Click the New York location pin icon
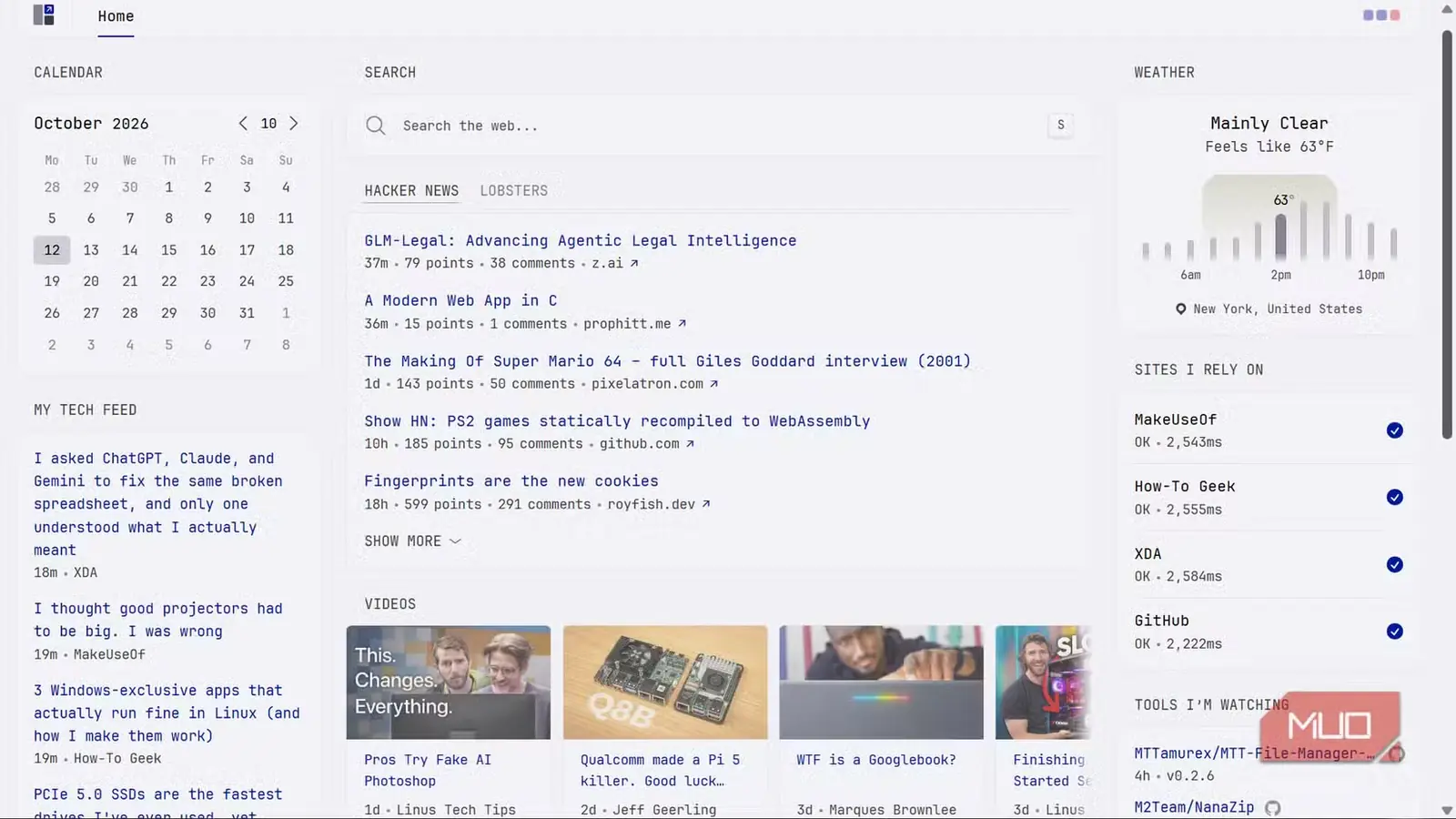Viewport: 1456px width, 819px height. 1180,308
